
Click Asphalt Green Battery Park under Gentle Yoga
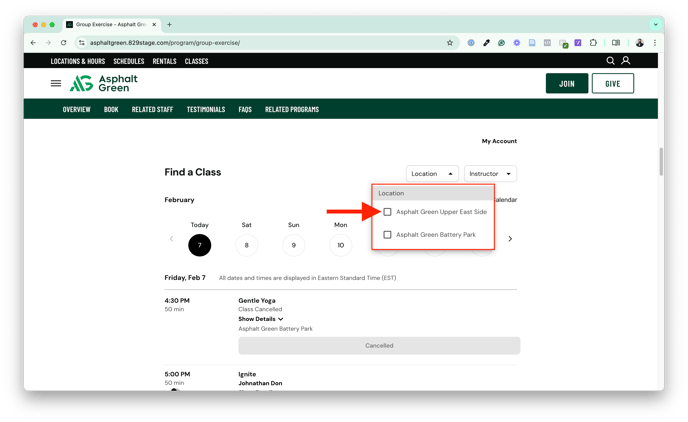pos(276,329)
